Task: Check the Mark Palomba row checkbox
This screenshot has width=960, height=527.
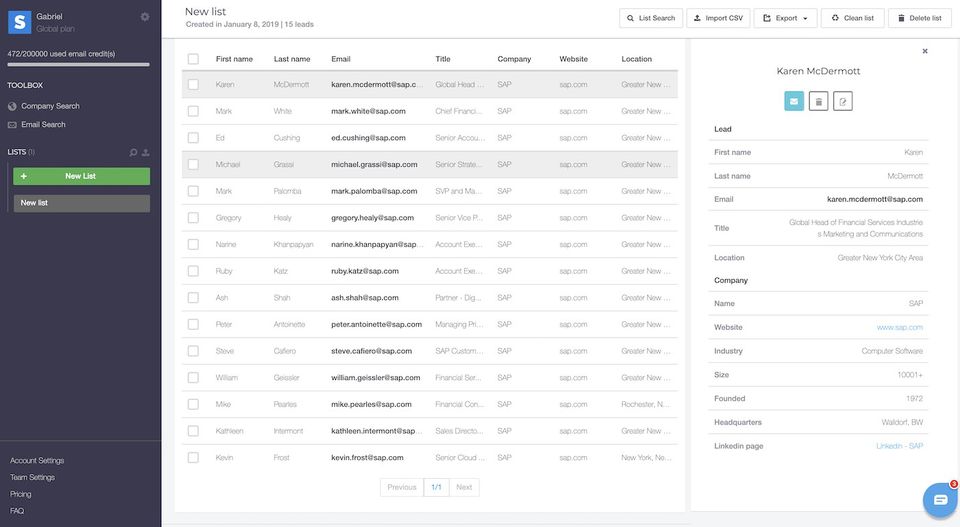Action: tap(193, 191)
